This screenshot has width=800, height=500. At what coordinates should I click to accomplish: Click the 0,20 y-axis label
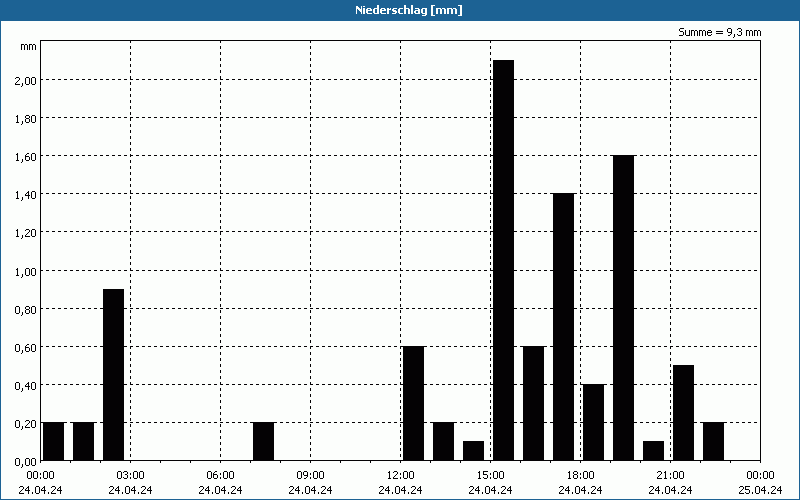point(26,423)
